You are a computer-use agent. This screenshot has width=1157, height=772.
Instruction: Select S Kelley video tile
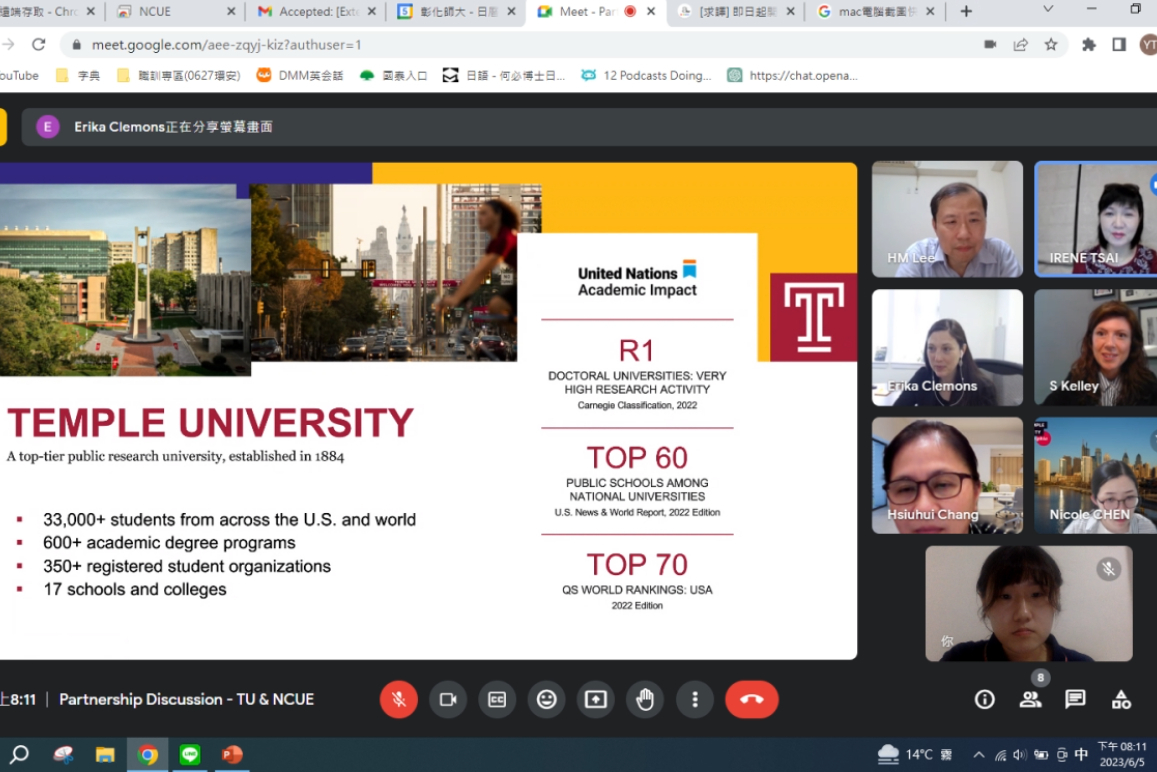point(1096,348)
